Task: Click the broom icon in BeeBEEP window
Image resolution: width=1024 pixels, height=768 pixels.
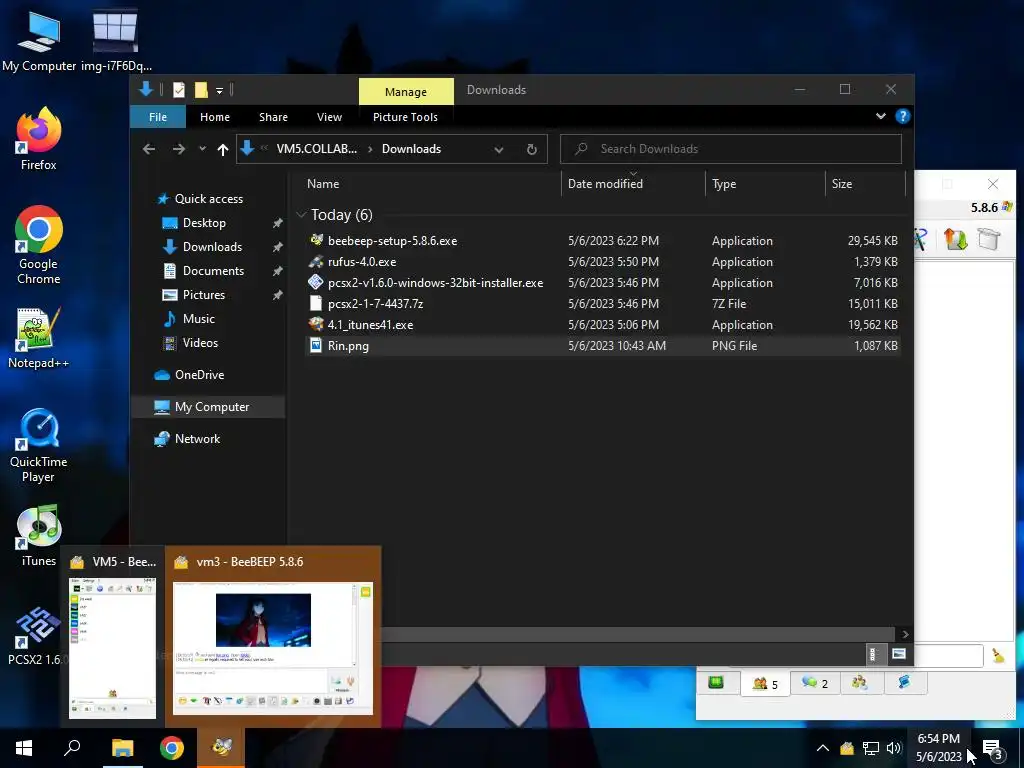Action: pos(998,655)
